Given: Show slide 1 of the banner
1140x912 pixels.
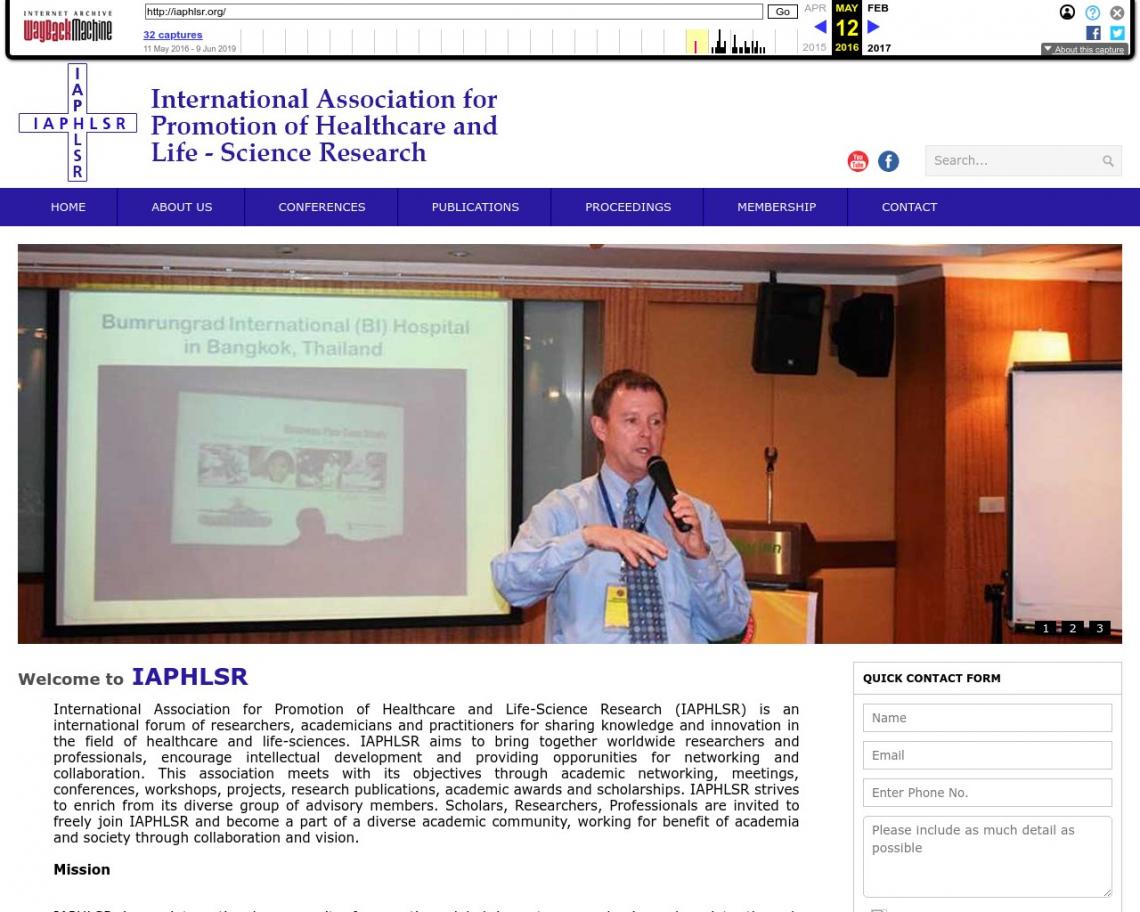Looking at the screenshot, I should (1045, 628).
